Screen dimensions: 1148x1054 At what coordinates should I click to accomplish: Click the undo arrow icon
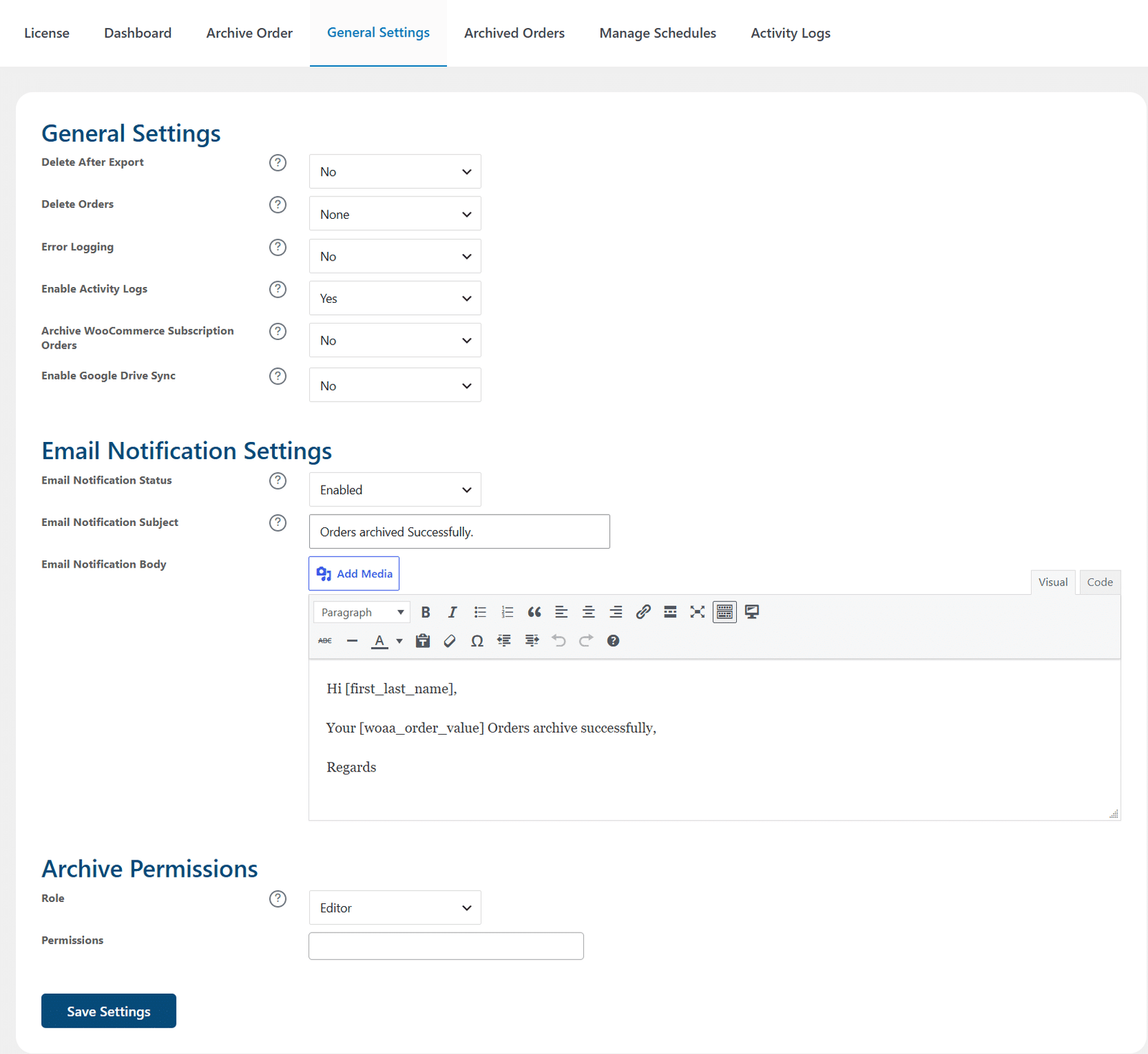[558, 641]
